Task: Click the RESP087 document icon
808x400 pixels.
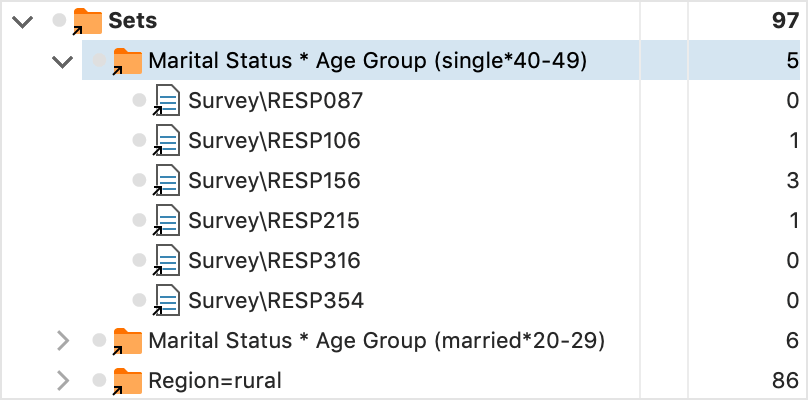Action: [x=167, y=101]
